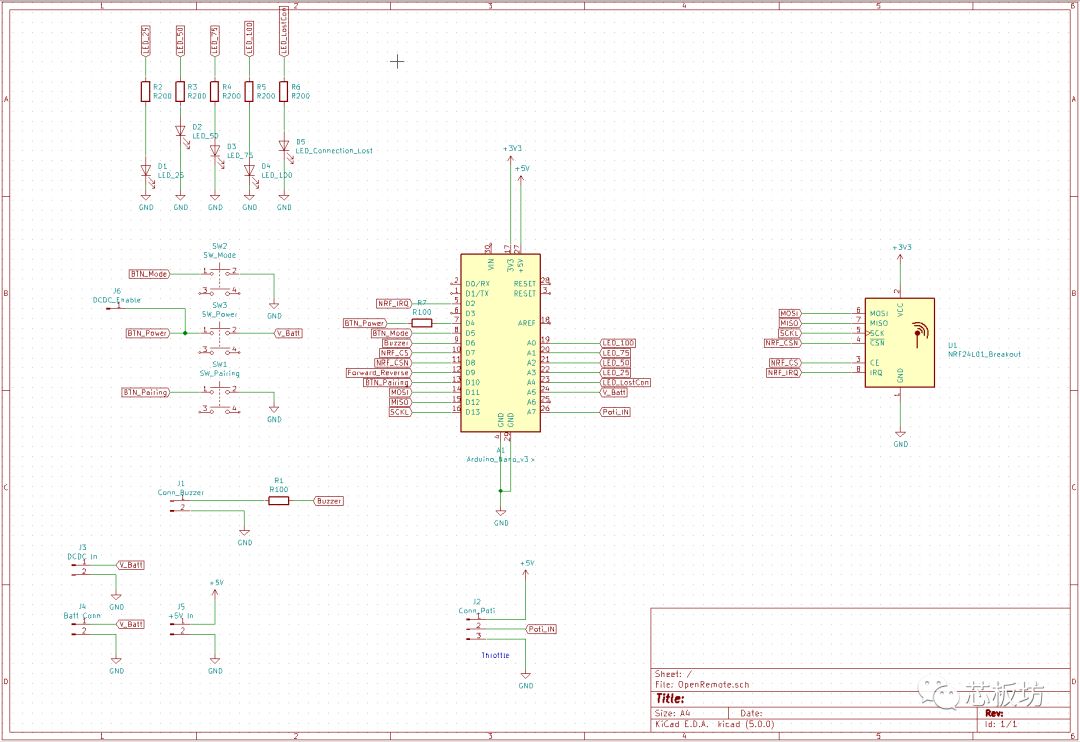Screen dimensions: 1080x742
Task: Click the 'Title:' field in title block
Action: (x=669, y=699)
